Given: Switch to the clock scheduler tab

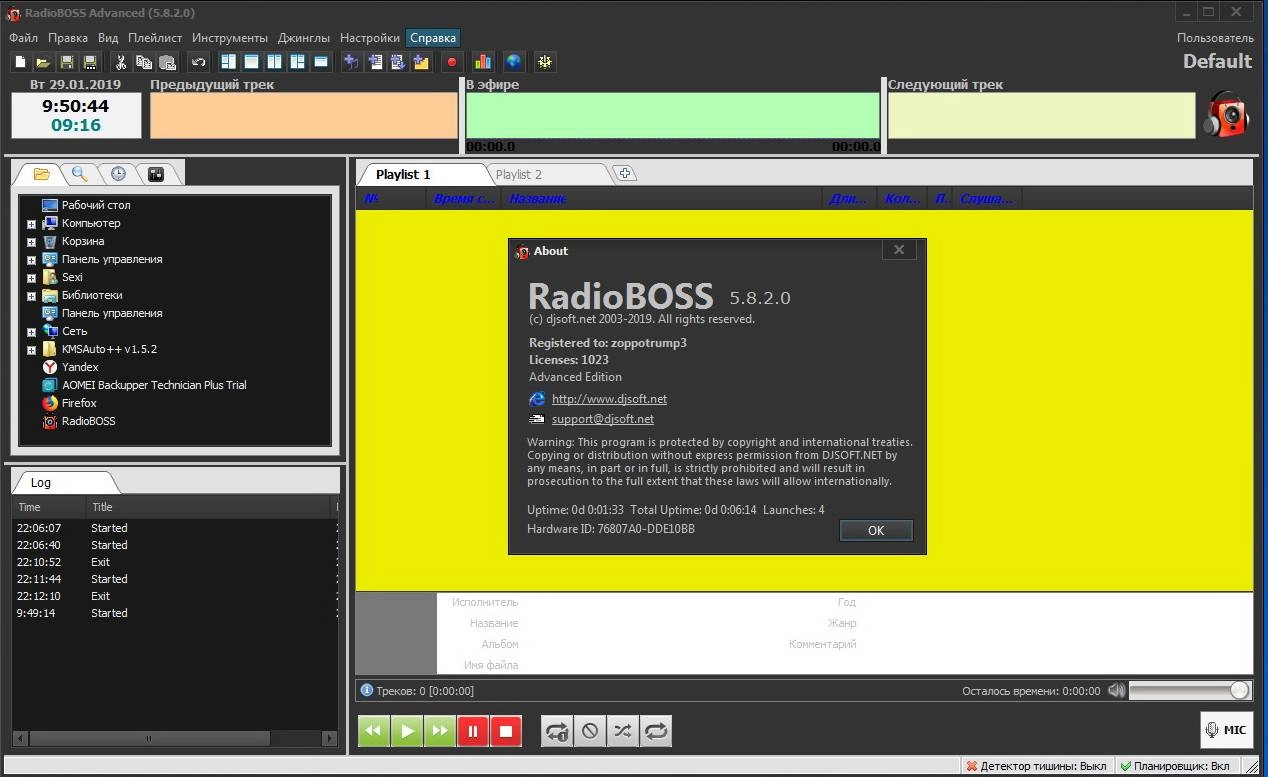Looking at the screenshot, I should click(x=118, y=174).
